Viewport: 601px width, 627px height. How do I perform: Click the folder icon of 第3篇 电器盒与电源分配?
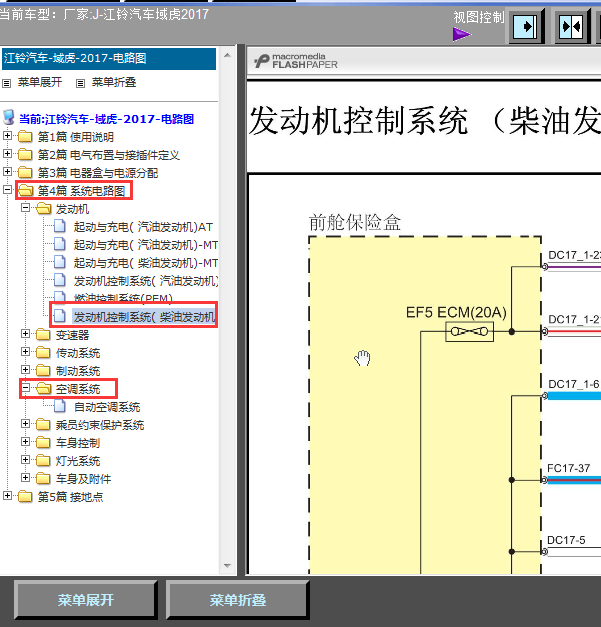[x=25, y=172]
